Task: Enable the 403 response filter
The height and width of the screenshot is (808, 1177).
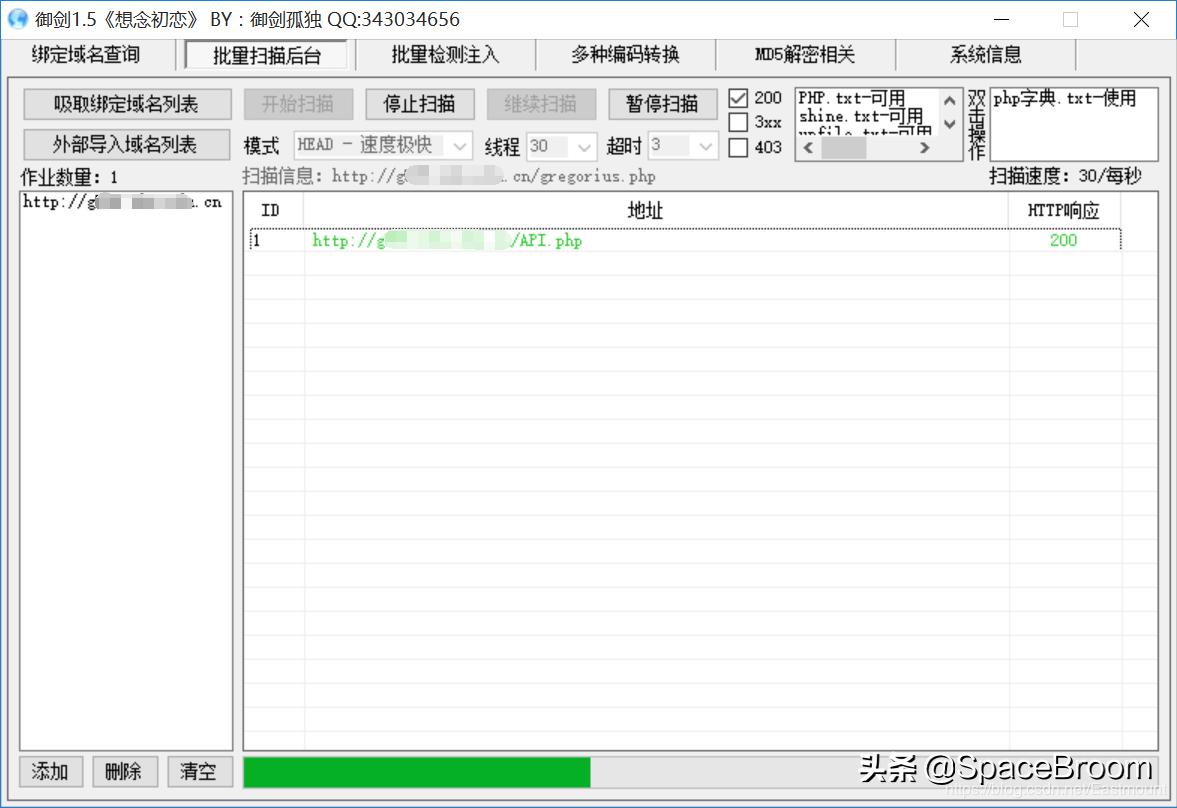Action: (x=738, y=146)
